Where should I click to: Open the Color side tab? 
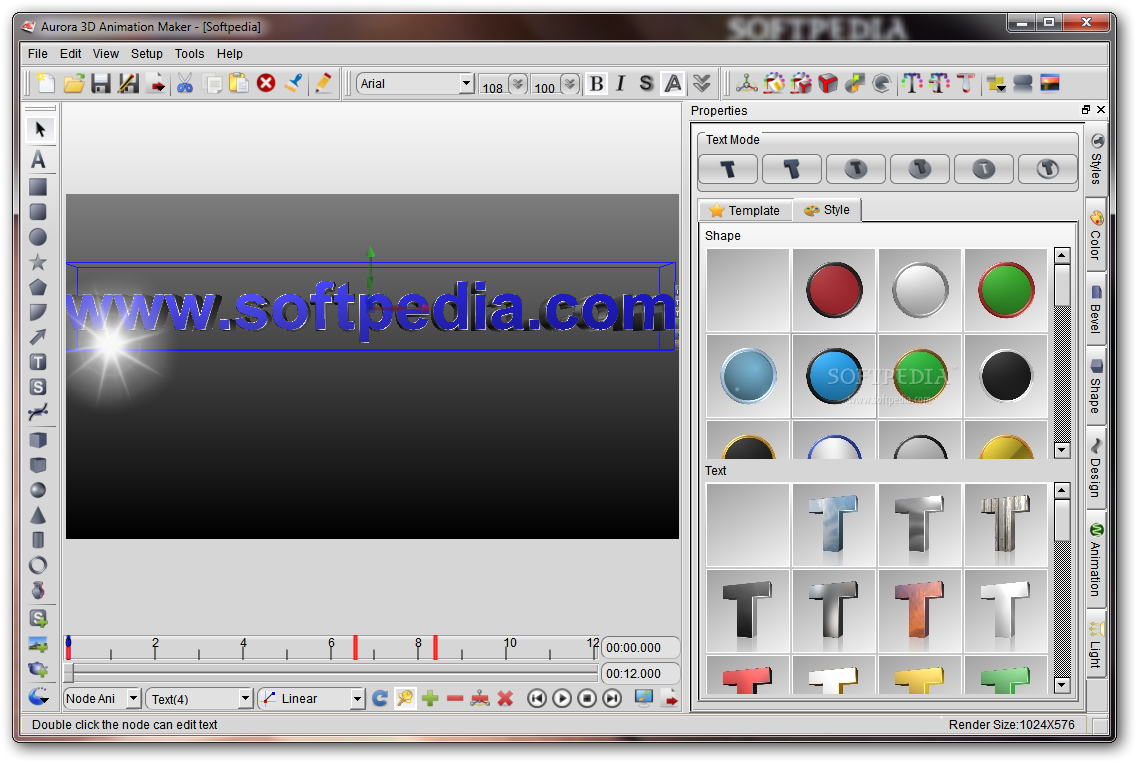[x=1096, y=236]
